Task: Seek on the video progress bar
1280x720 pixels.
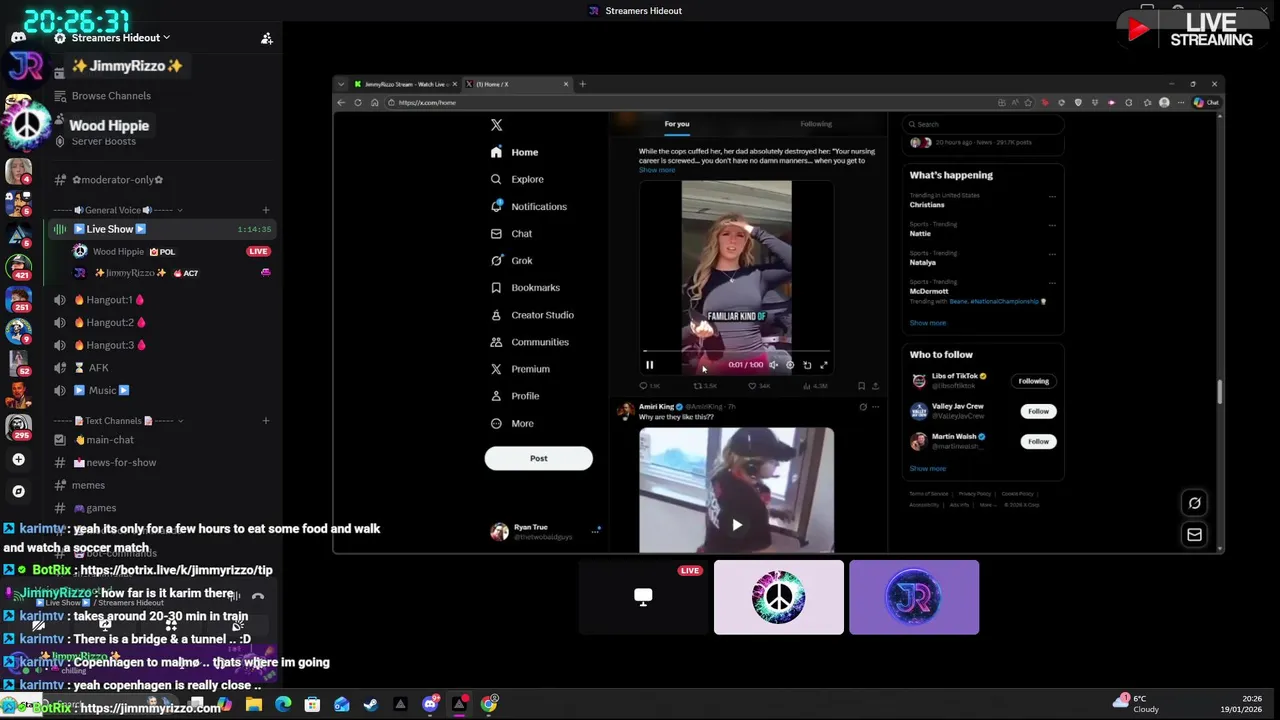Action: tap(736, 352)
